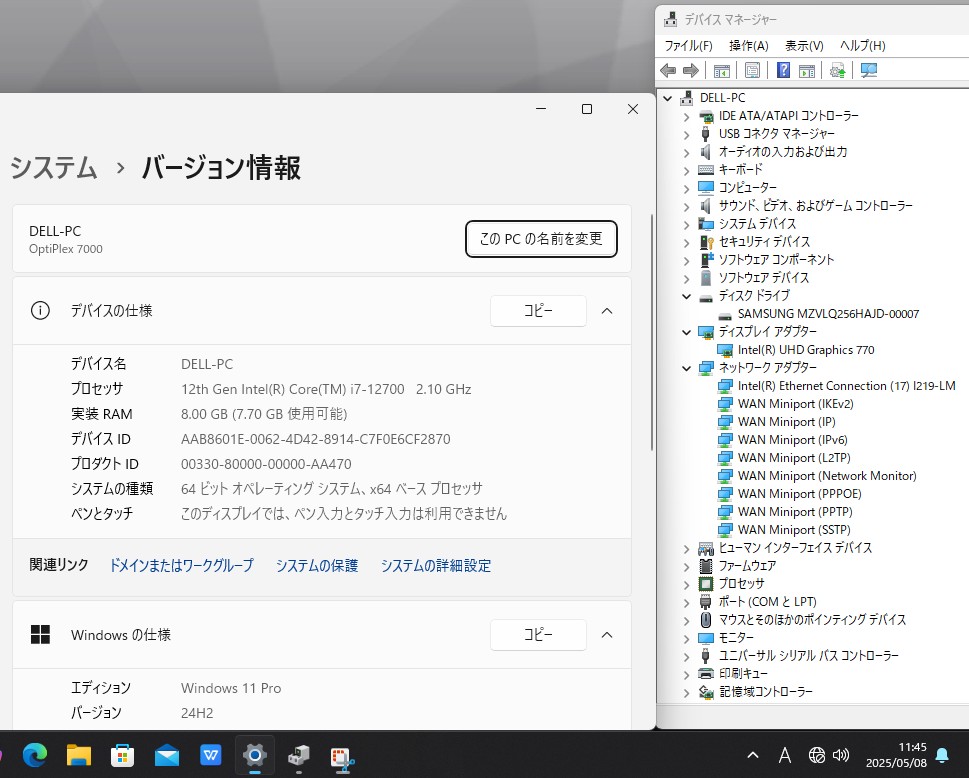This screenshot has height=778, width=969.
Task: Open the ドメインまたはワークグループ link
Action: [181, 565]
